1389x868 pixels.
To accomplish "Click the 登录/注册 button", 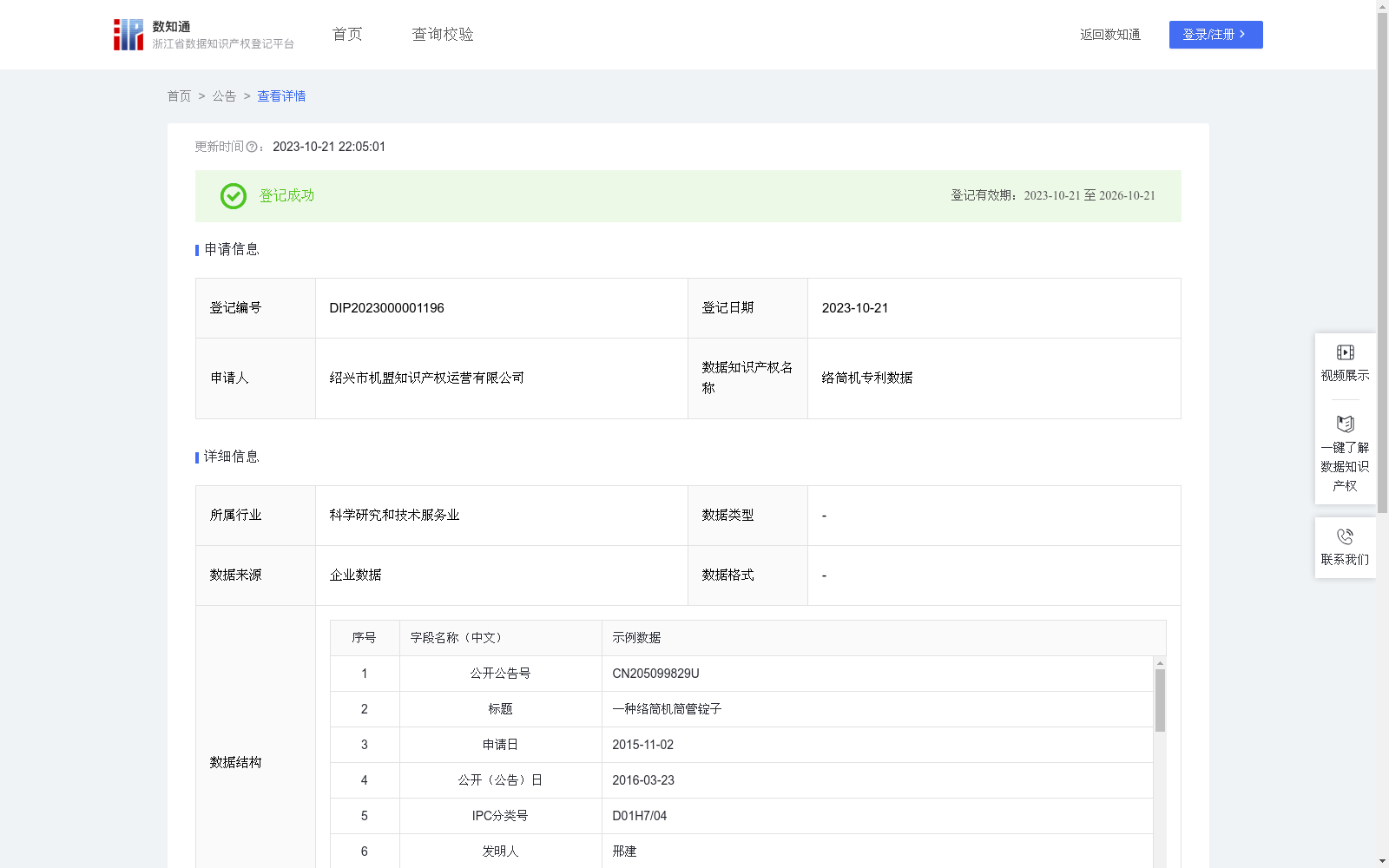I will (1215, 35).
